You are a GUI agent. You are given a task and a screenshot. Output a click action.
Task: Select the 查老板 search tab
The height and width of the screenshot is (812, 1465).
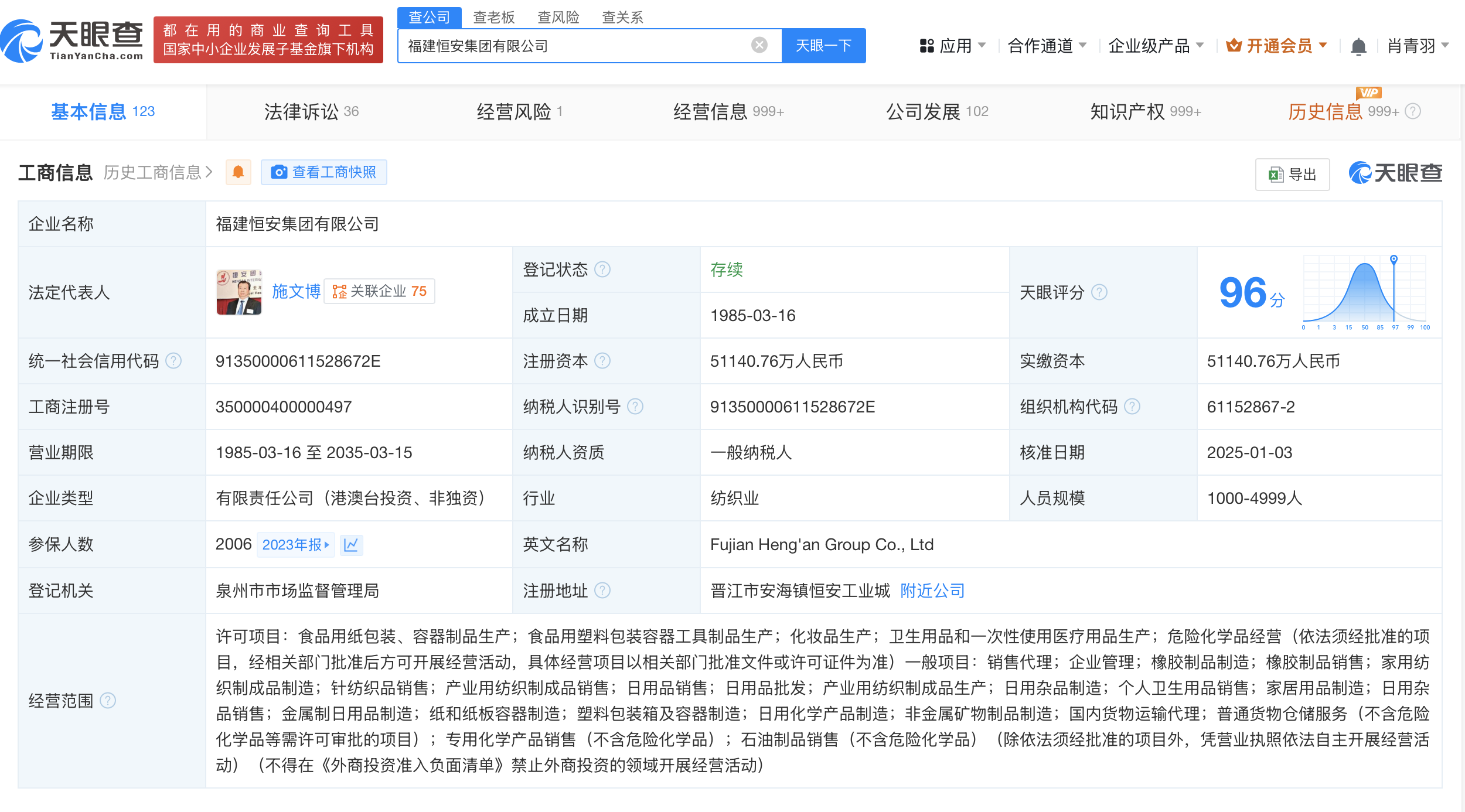coord(494,17)
